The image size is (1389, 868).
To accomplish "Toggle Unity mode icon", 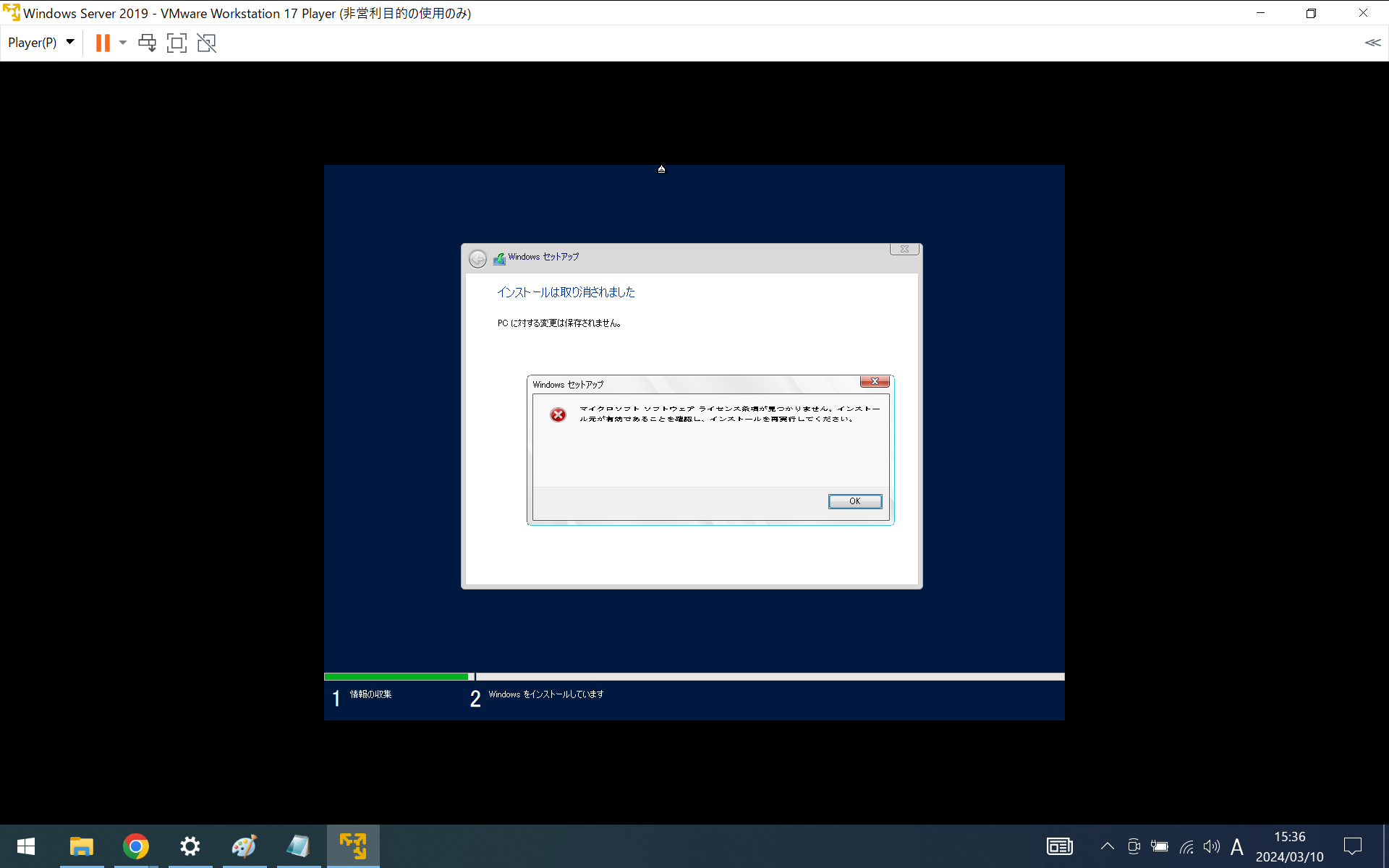I will point(206,43).
